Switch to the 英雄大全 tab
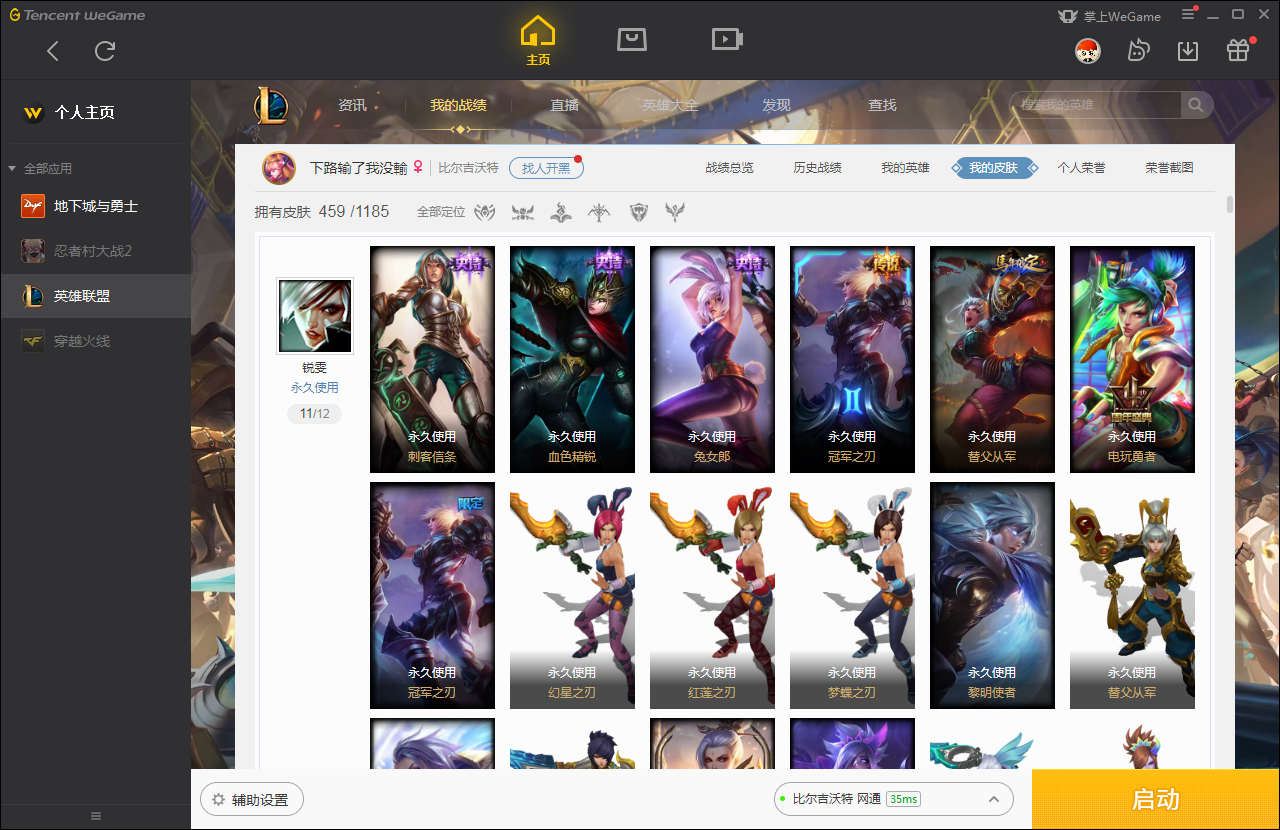 point(670,105)
